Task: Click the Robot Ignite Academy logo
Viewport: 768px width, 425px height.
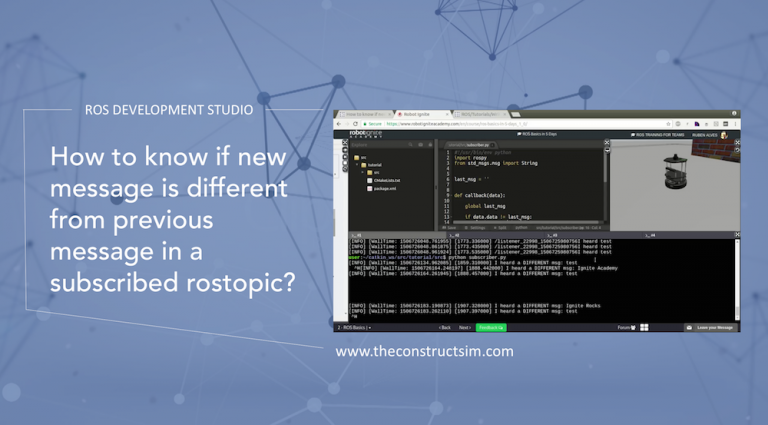Action: click(365, 134)
